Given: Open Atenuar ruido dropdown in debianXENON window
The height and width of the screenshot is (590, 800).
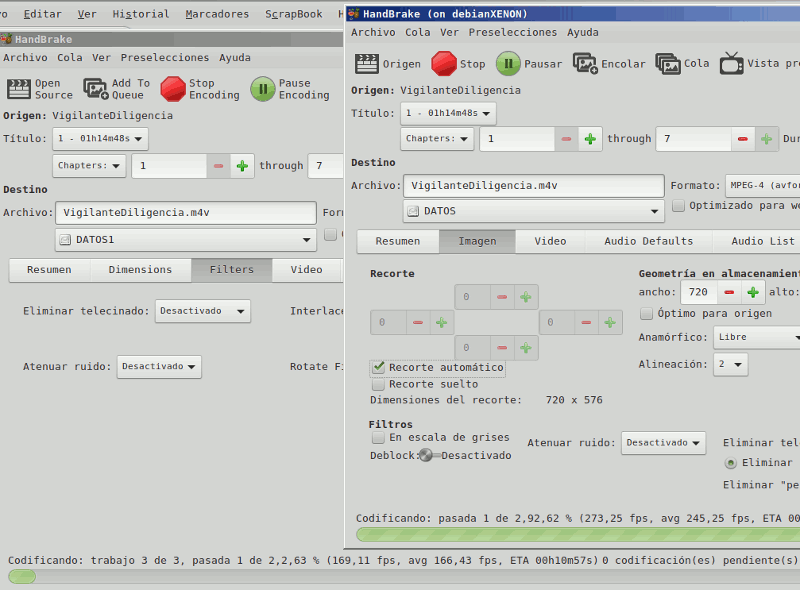Looking at the screenshot, I should pos(663,443).
